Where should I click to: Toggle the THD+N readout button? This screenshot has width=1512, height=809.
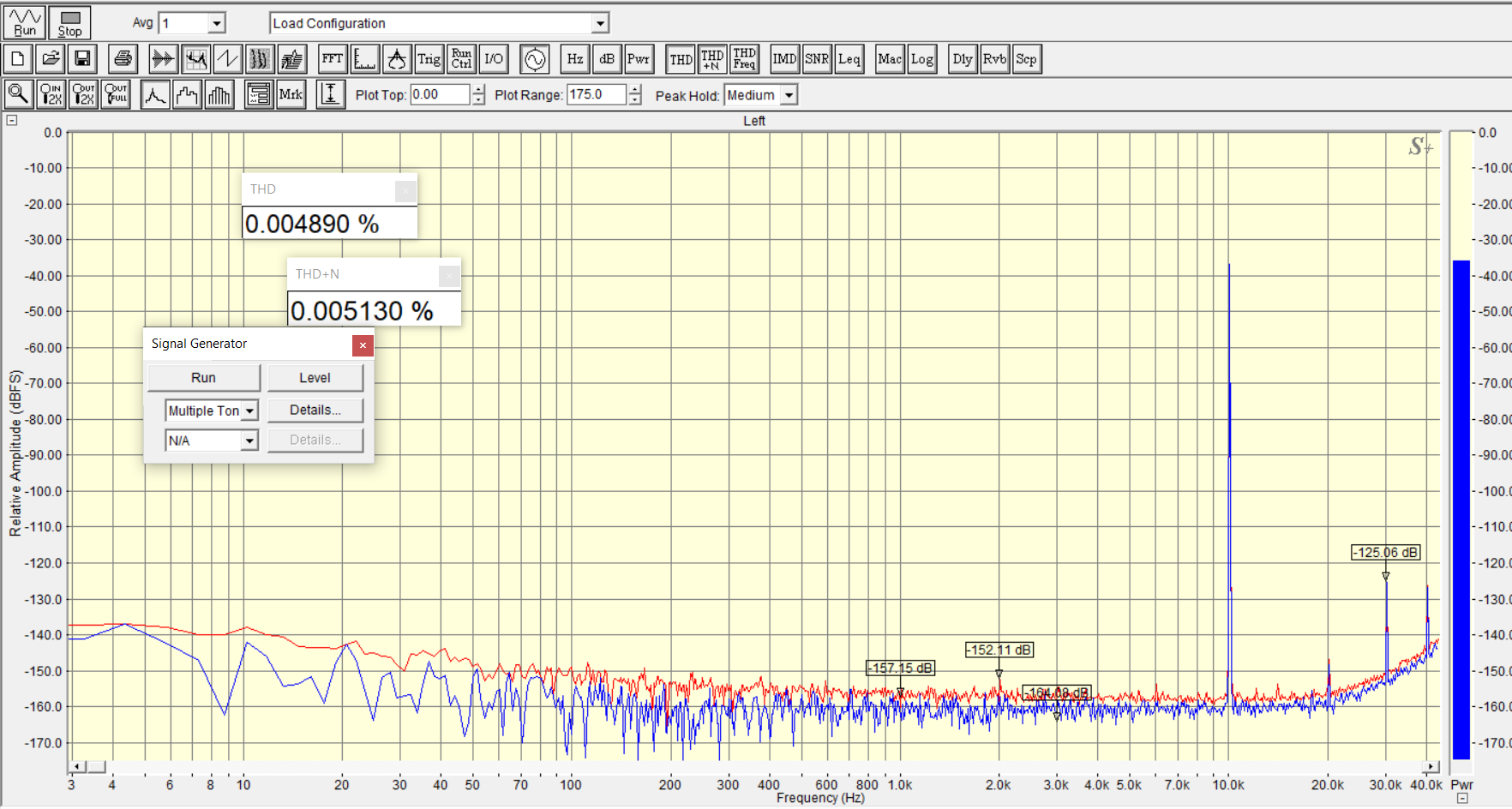[x=712, y=59]
